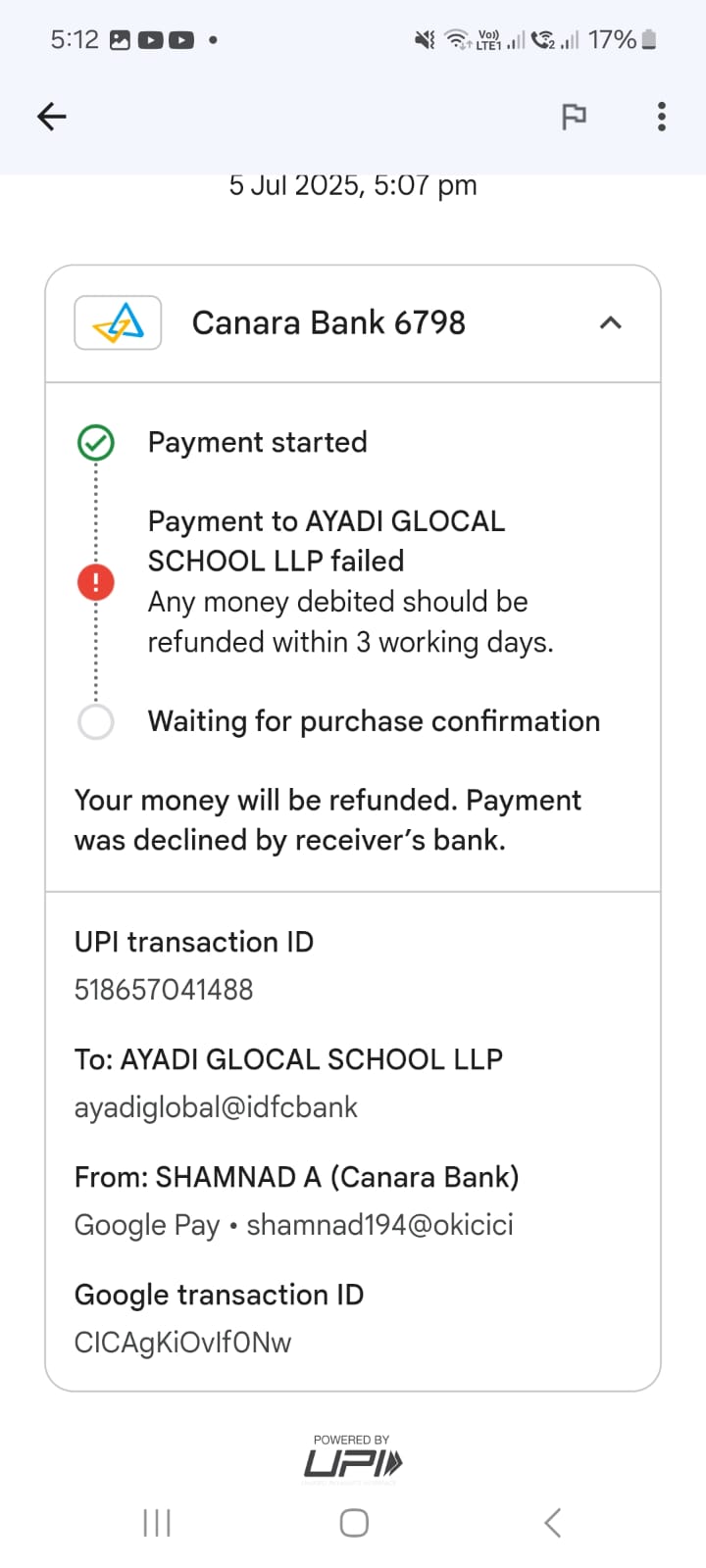
Task: Tap the UPI transaction ID number 518657041488
Action: pos(164,990)
